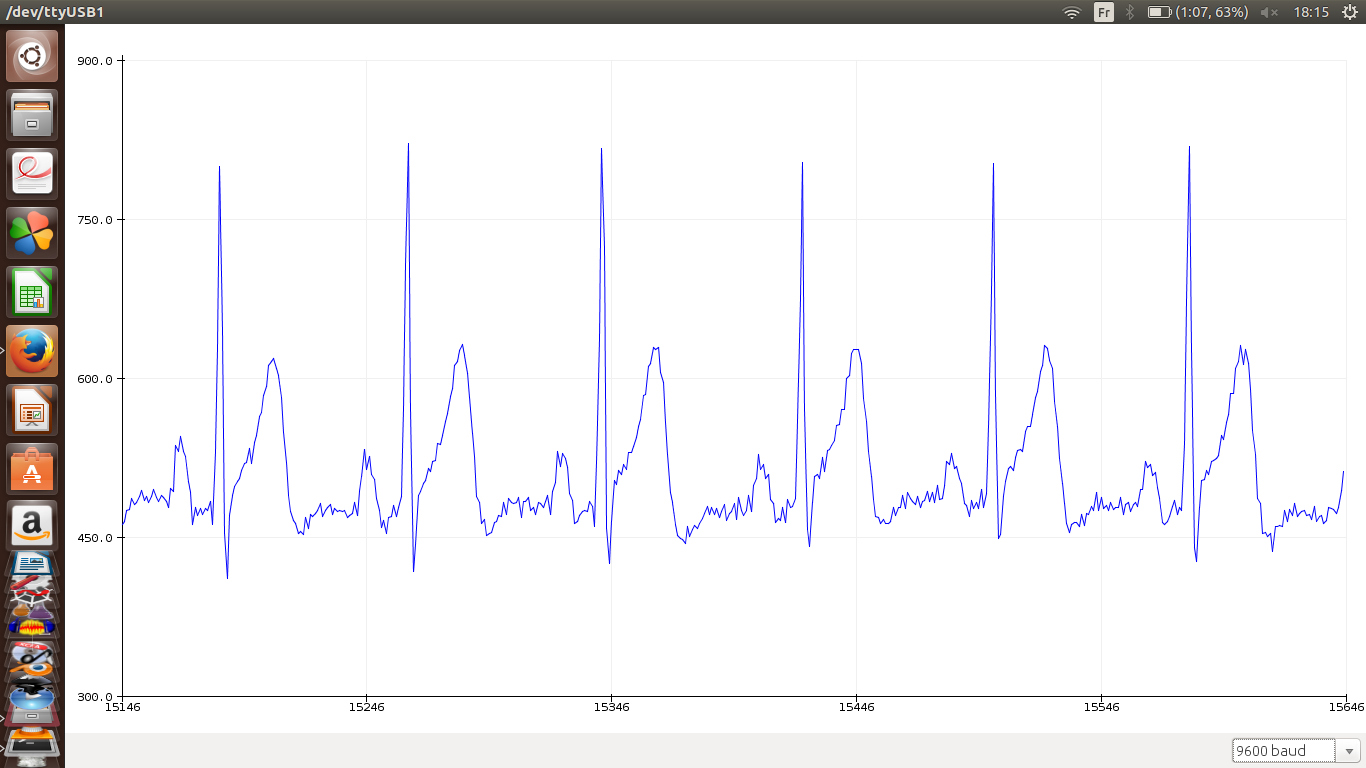The image size is (1366, 768).
Task: Open the 9600 baud rate dropdown
Action: pos(1297,751)
